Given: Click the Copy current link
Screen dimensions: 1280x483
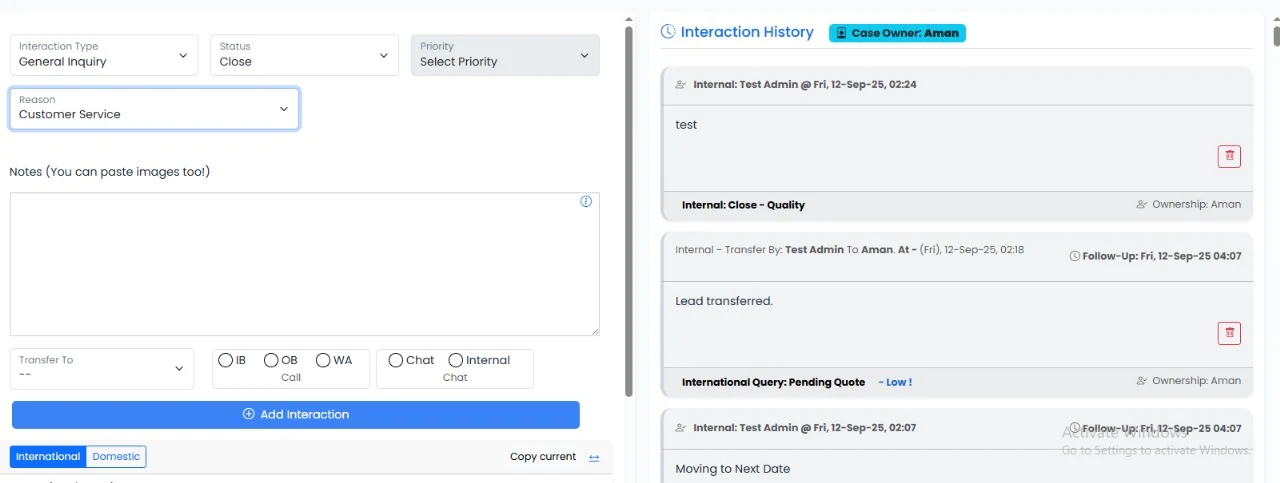Looking at the screenshot, I should tap(542, 457).
